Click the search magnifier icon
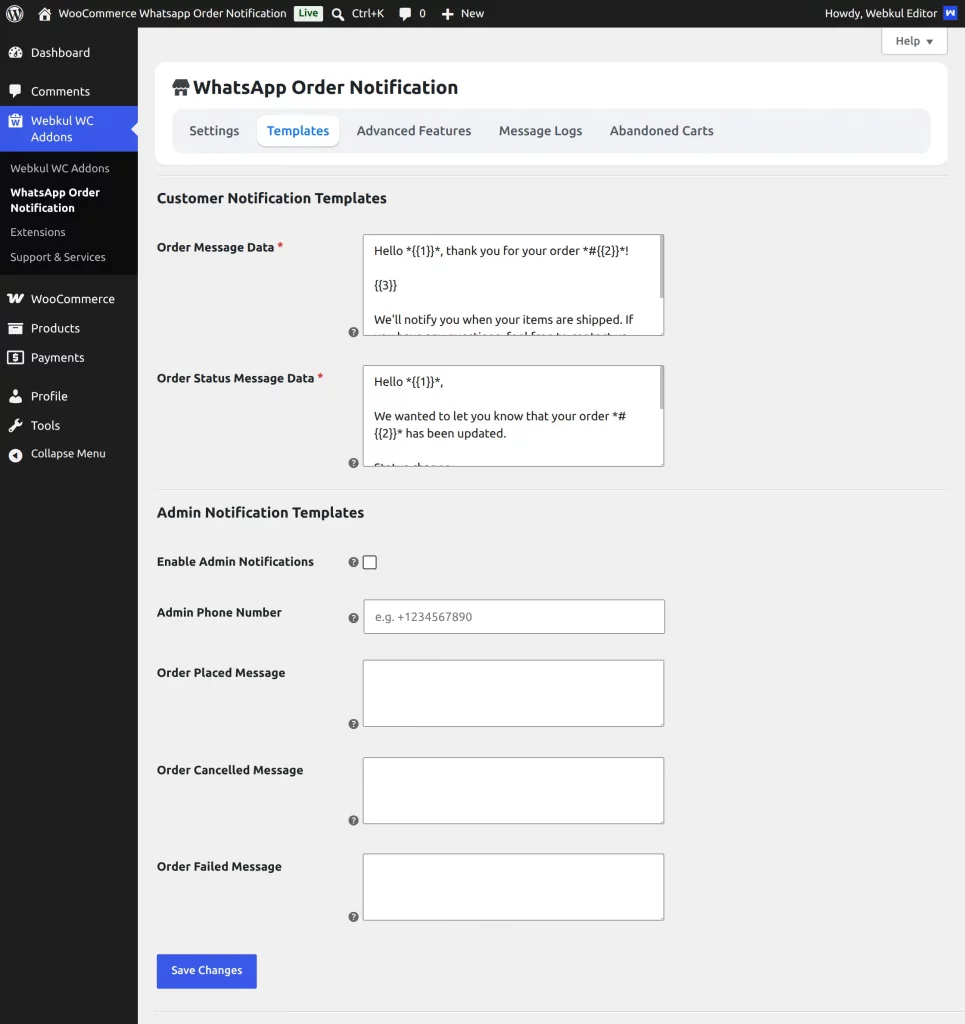This screenshot has width=965, height=1024. (338, 14)
